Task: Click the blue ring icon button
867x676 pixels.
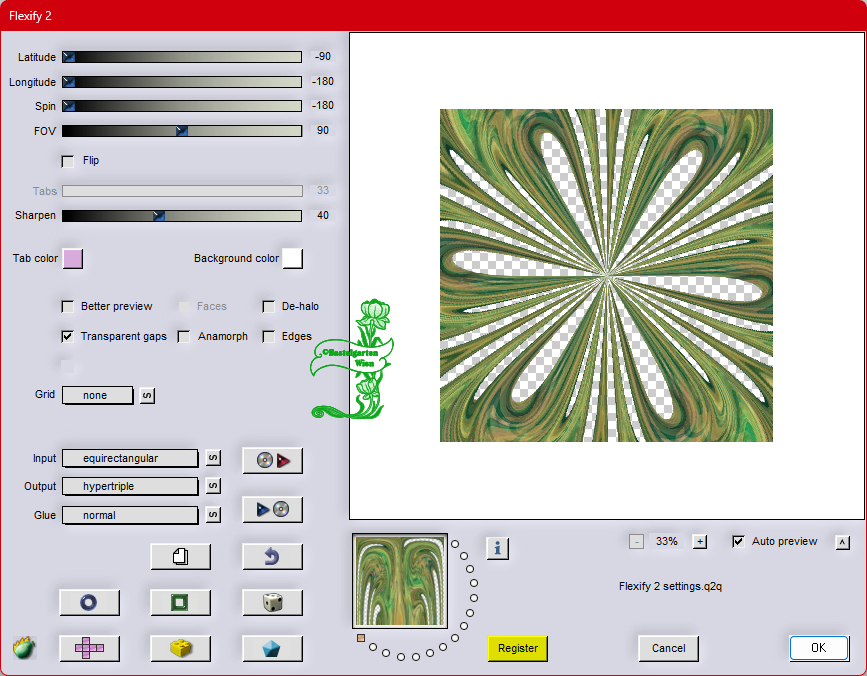Action: click(x=89, y=602)
